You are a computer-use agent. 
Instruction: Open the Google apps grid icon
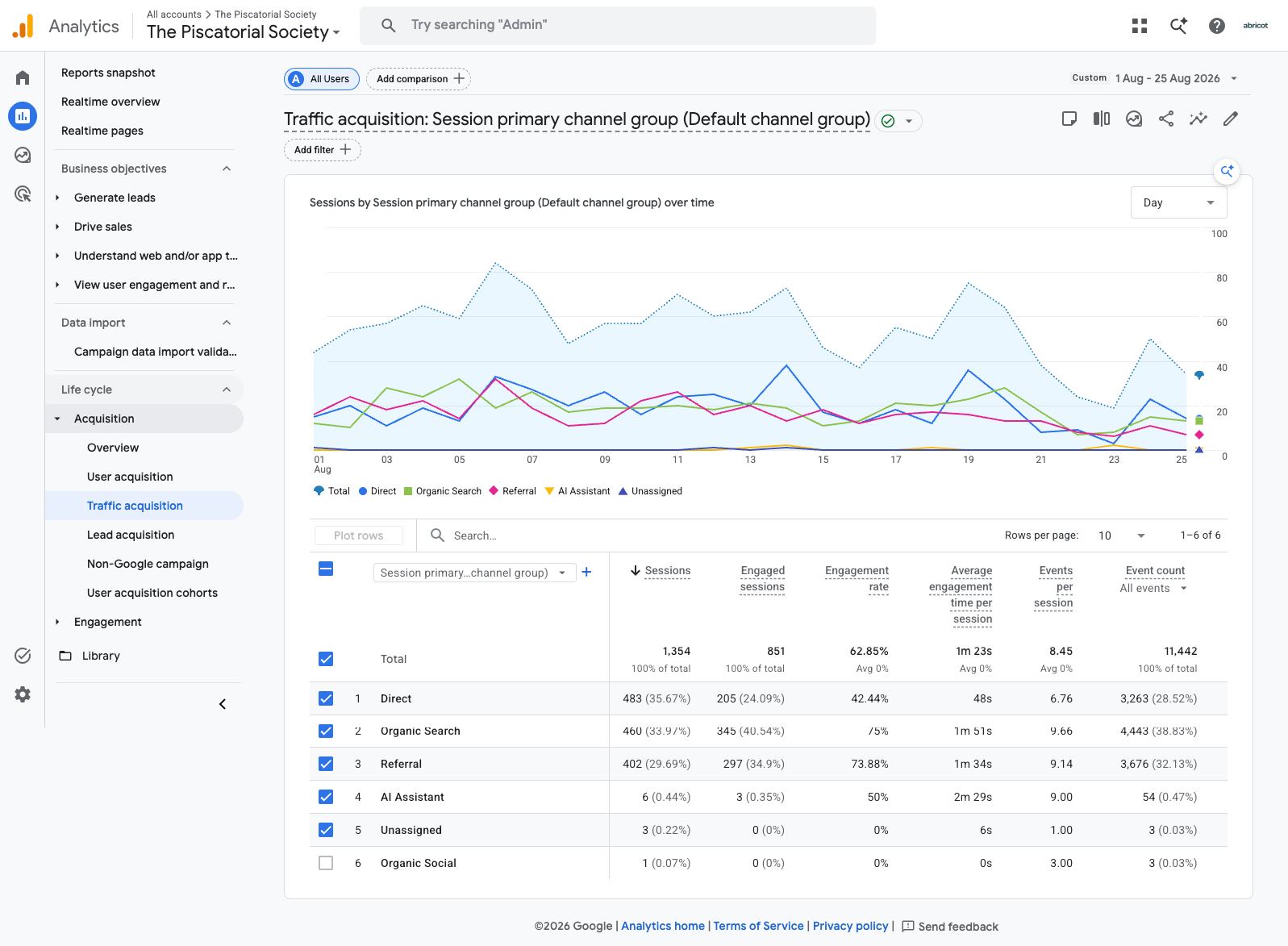[1140, 26]
